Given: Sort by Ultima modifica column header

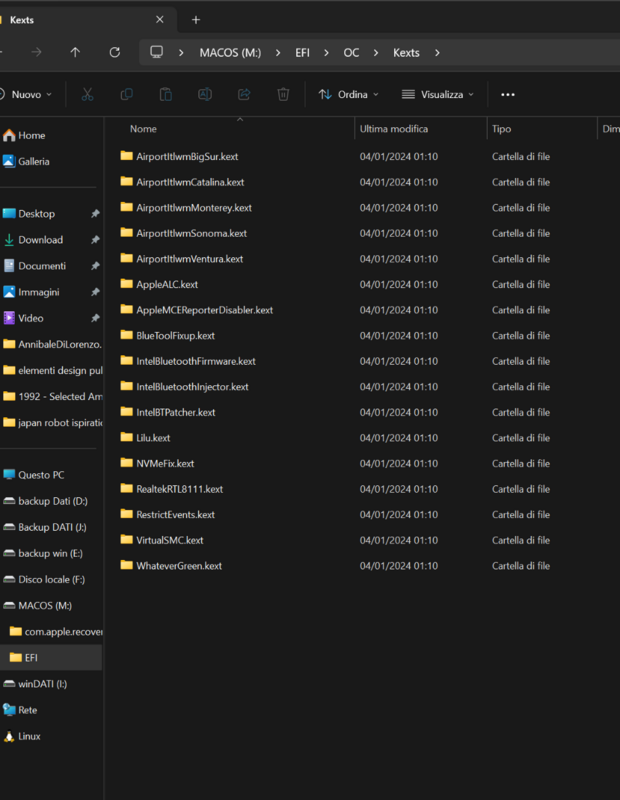Looking at the screenshot, I should [393, 129].
